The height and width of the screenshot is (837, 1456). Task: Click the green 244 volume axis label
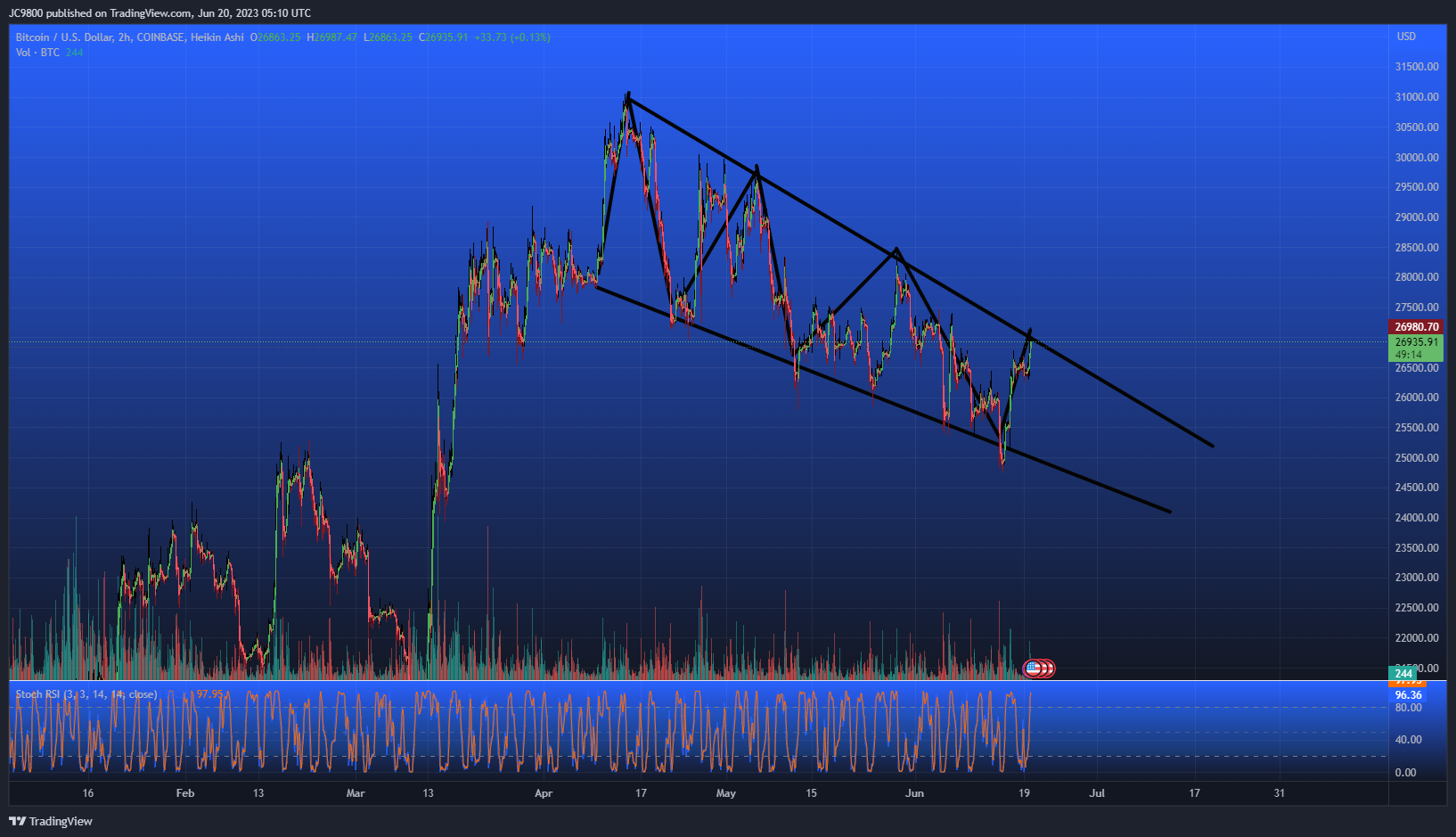coord(1404,674)
